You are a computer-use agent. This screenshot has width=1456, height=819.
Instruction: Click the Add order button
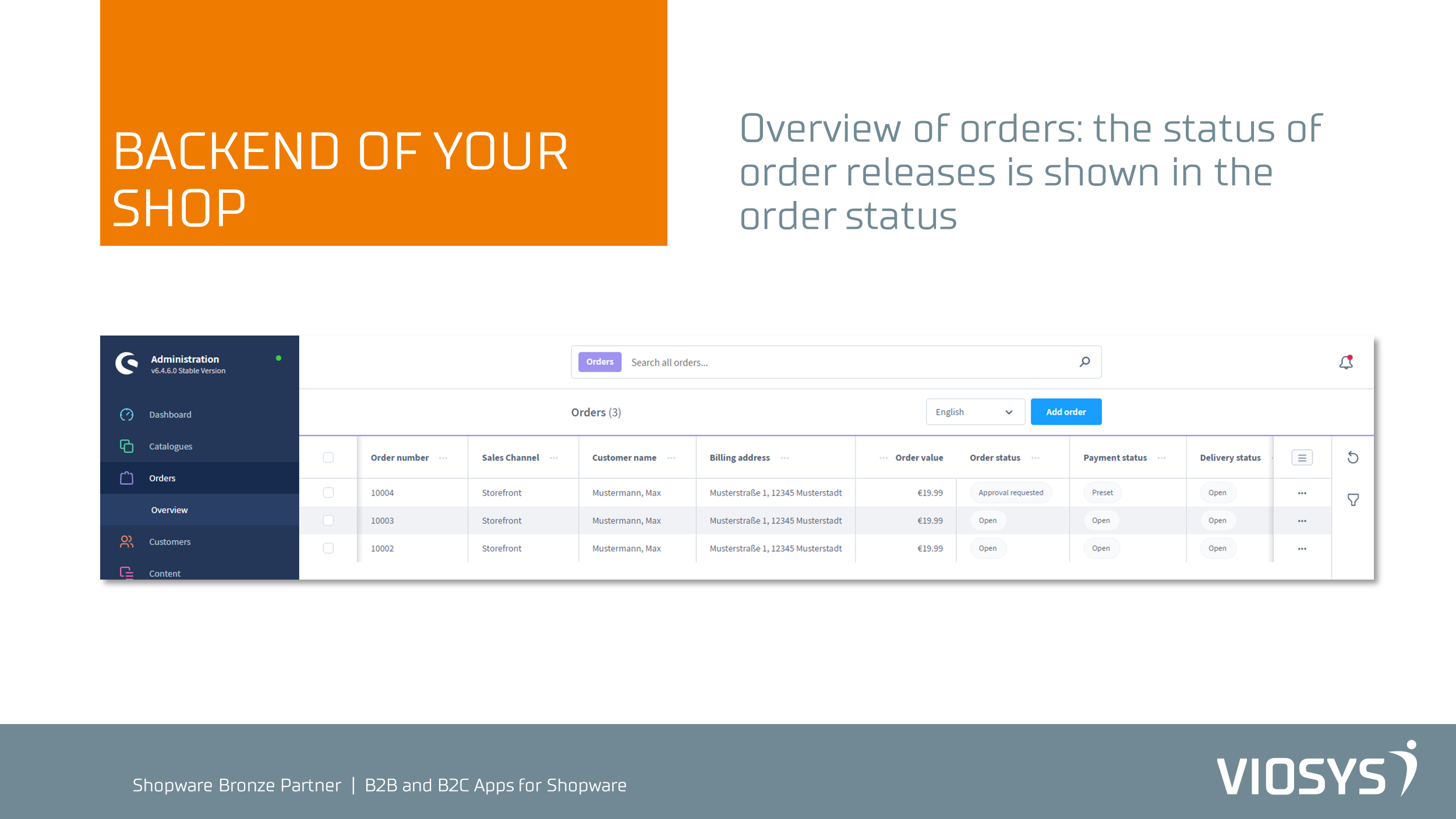[1066, 411]
